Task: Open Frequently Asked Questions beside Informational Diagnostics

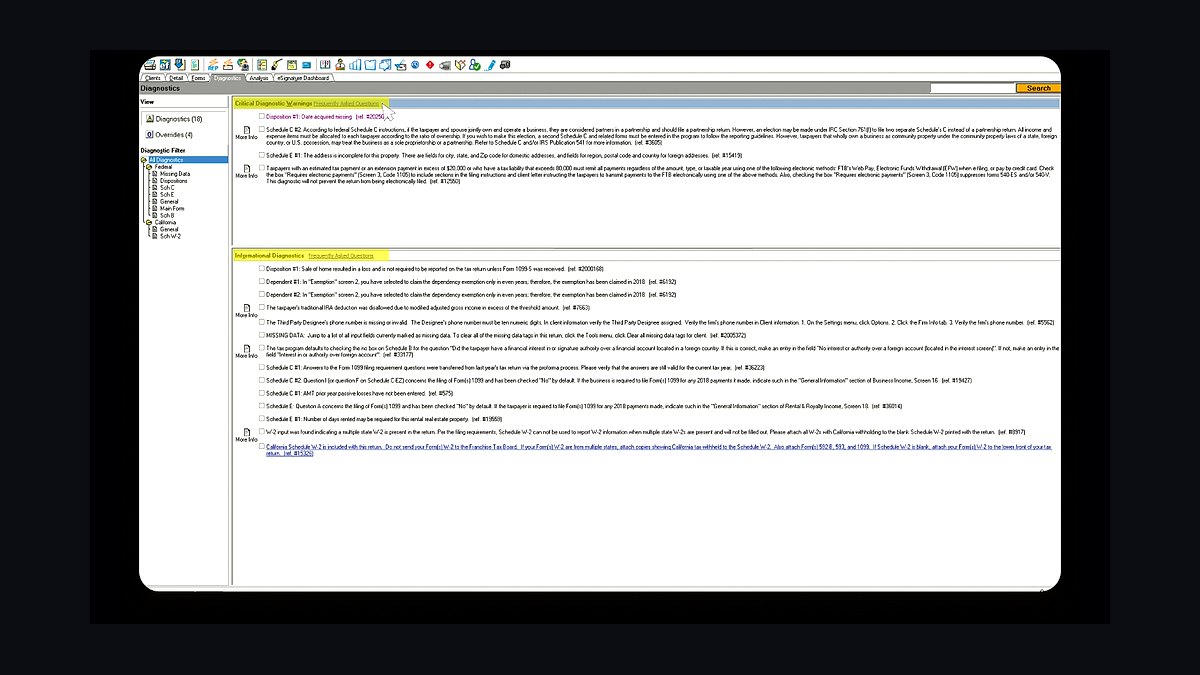Action: click(341, 256)
